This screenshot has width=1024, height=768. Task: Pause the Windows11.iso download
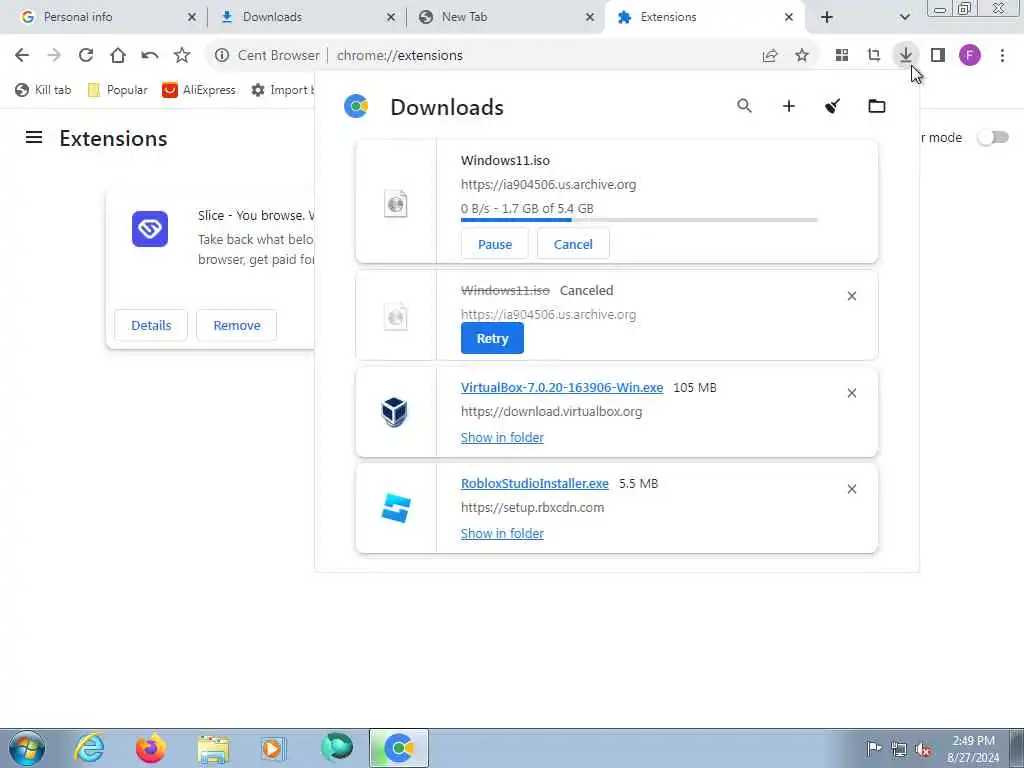pos(494,244)
